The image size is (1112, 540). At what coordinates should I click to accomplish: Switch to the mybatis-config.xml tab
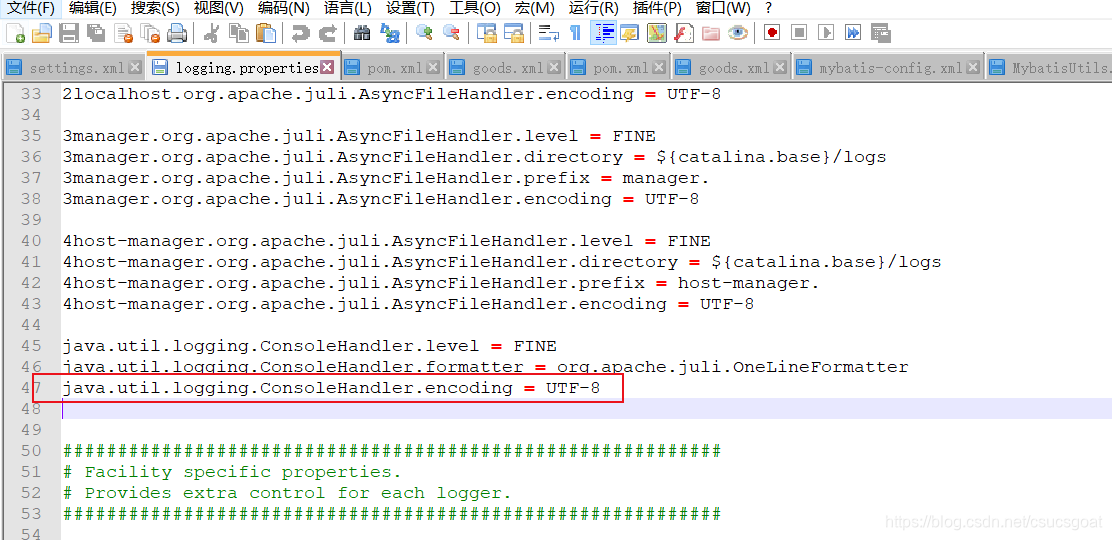click(x=891, y=68)
